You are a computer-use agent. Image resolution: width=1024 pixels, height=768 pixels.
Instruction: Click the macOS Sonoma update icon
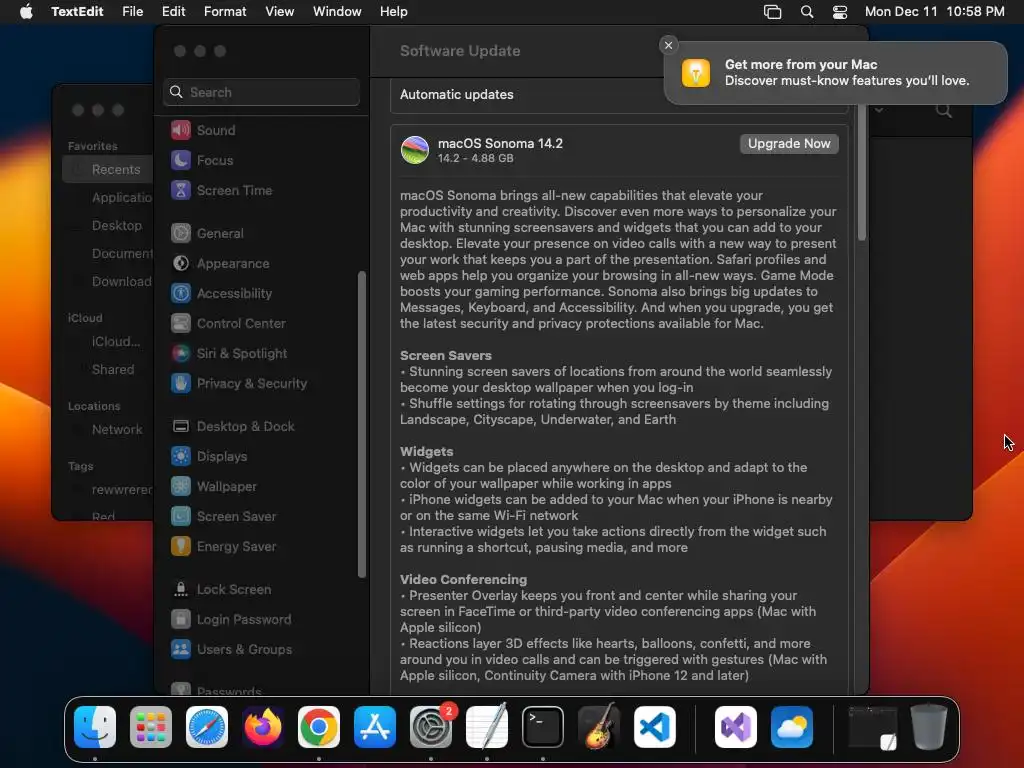[x=415, y=150]
